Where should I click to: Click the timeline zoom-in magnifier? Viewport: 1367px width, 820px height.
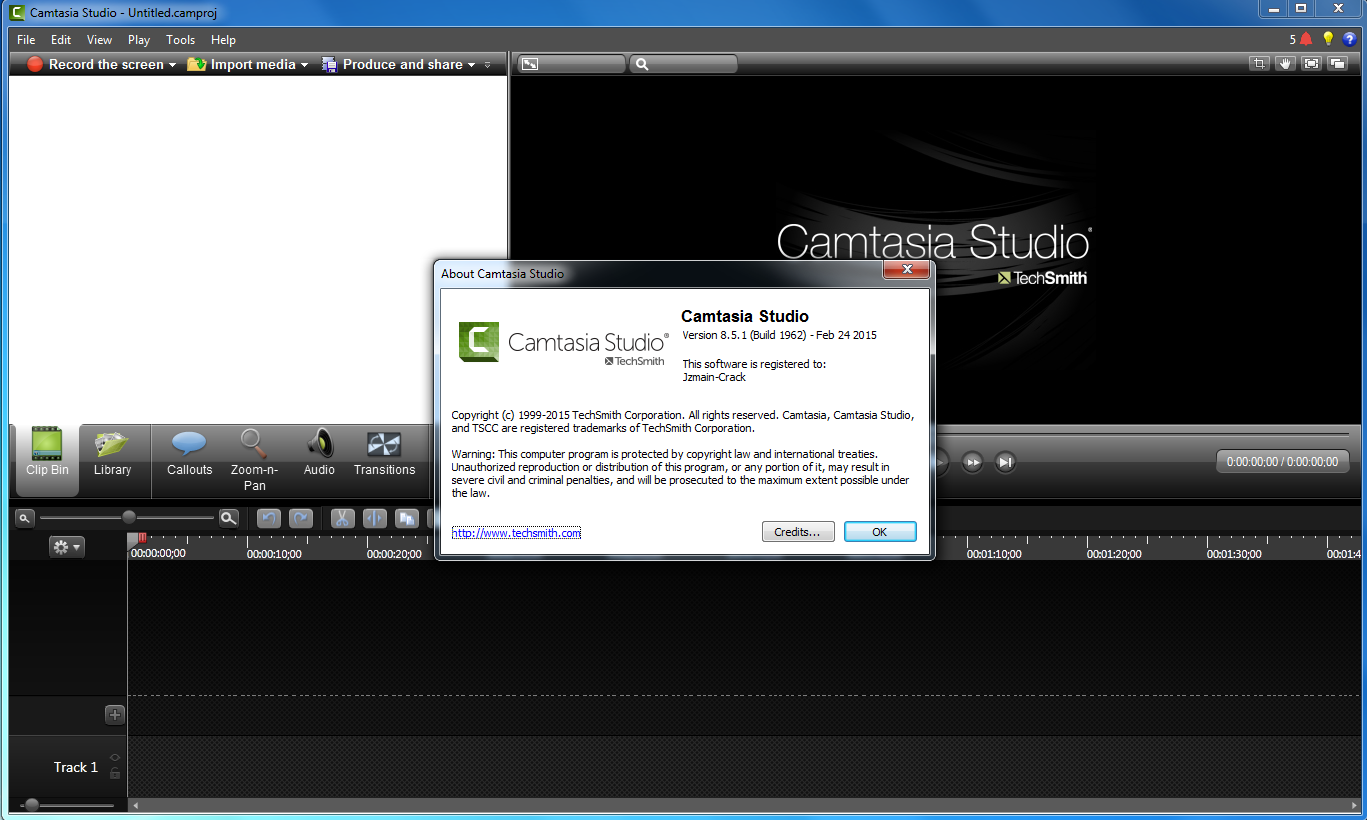pyautogui.click(x=229, y=518)
